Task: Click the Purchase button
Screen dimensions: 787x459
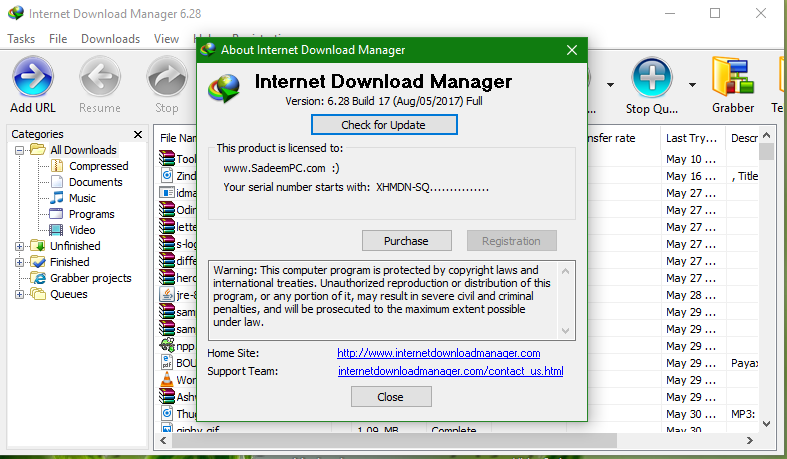Action: (407, 241)
